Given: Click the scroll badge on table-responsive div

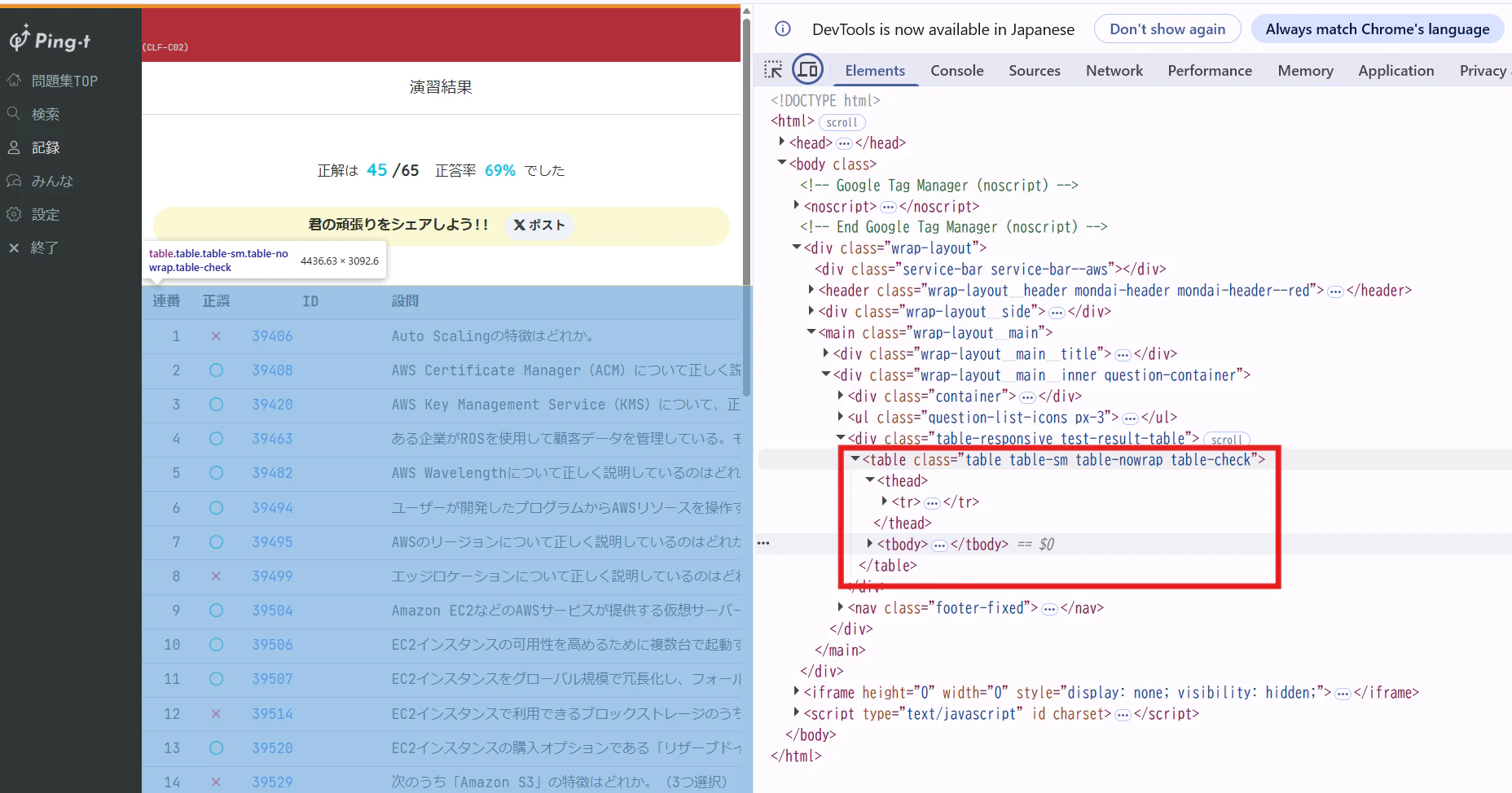Looking at the screenshot, I should tap(1226, 440).
